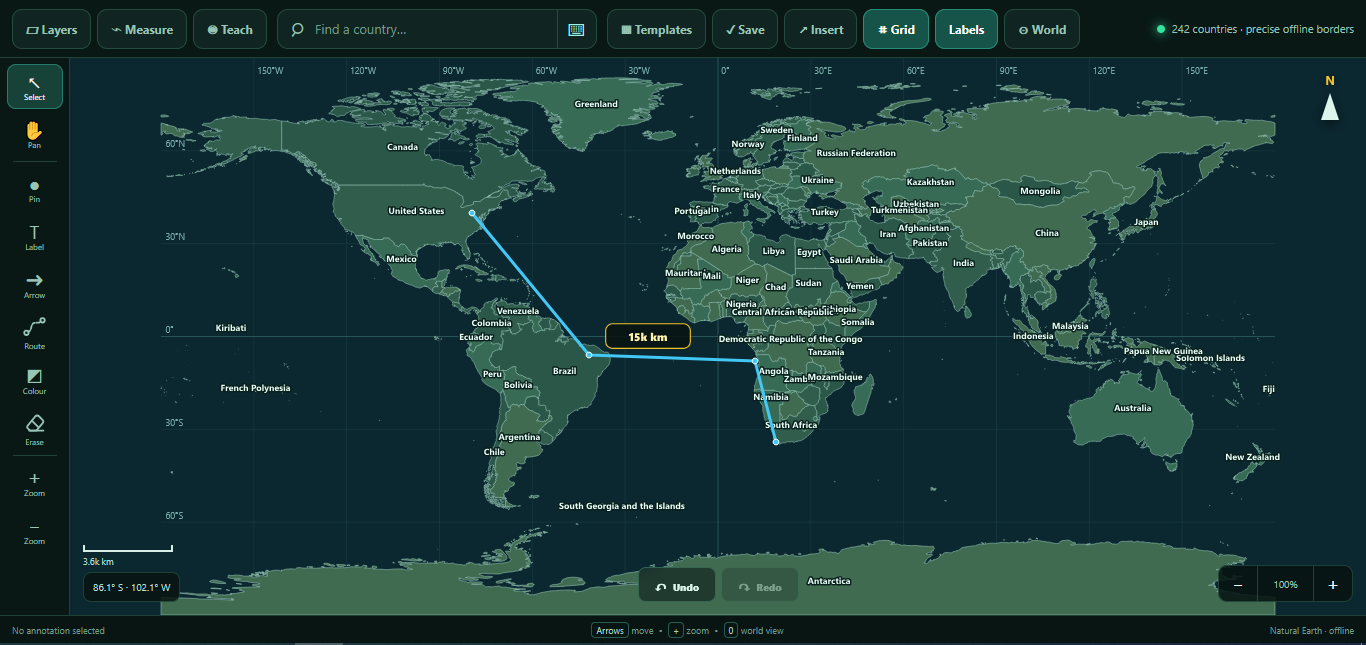Select the Select arrow tool
The width and height of the screenshot is (1366, 645).
(35, 86)
